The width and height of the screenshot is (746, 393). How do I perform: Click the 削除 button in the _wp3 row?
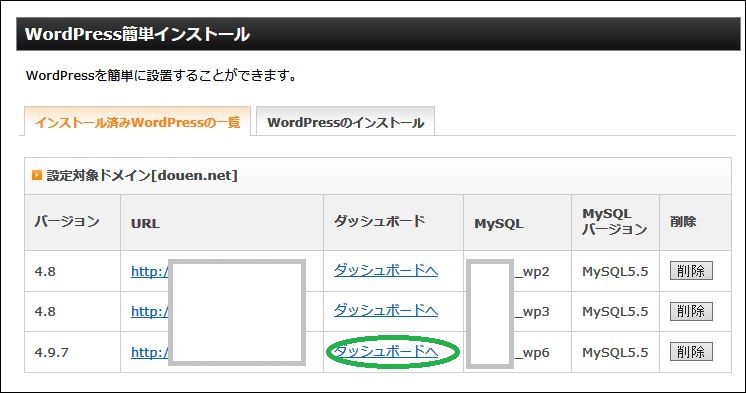pos(691,311)
